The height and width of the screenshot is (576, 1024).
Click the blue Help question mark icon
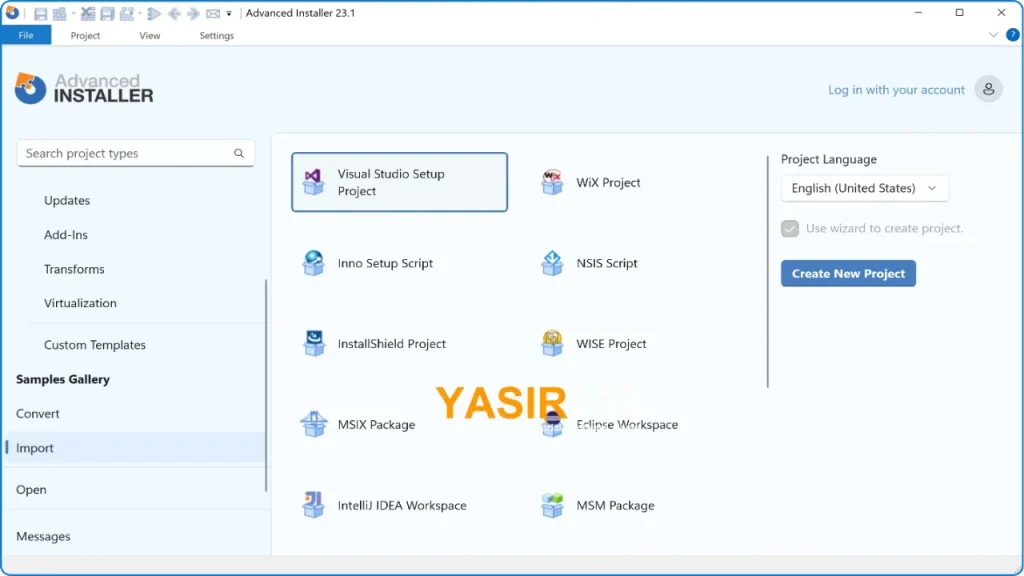[1012, 35]
